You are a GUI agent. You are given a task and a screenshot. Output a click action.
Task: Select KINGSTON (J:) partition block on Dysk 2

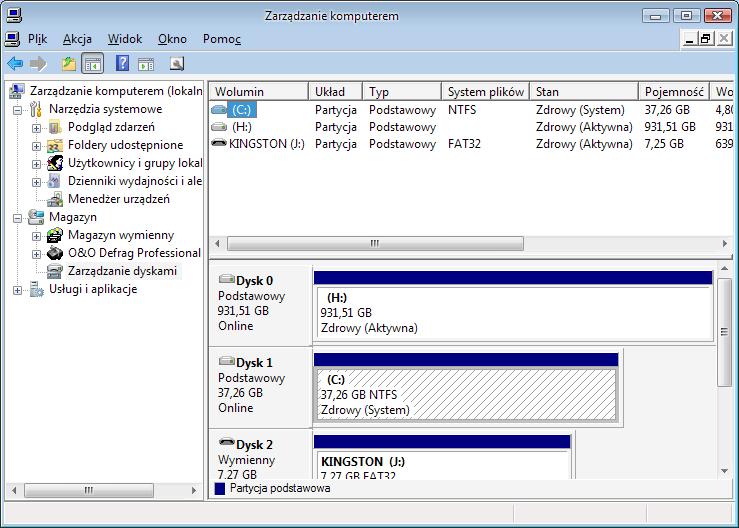(442, 457)
